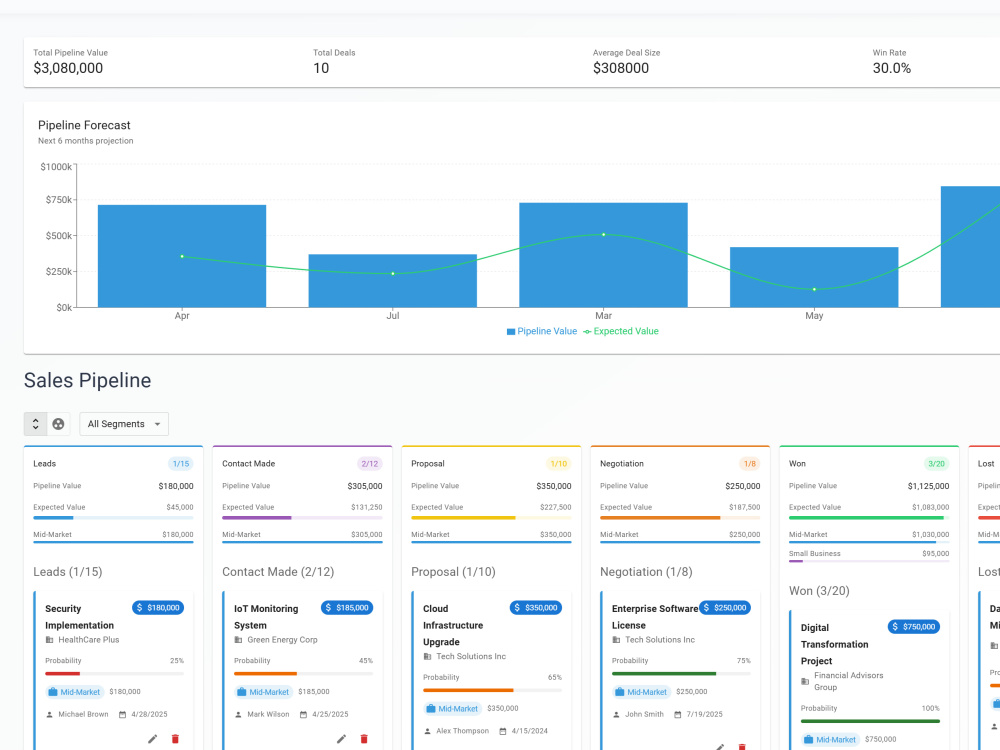Screen dimensions: 1000x750
Task: Click the $750,000 value chip on Digital Transformation
Action: tap(913, 627)
